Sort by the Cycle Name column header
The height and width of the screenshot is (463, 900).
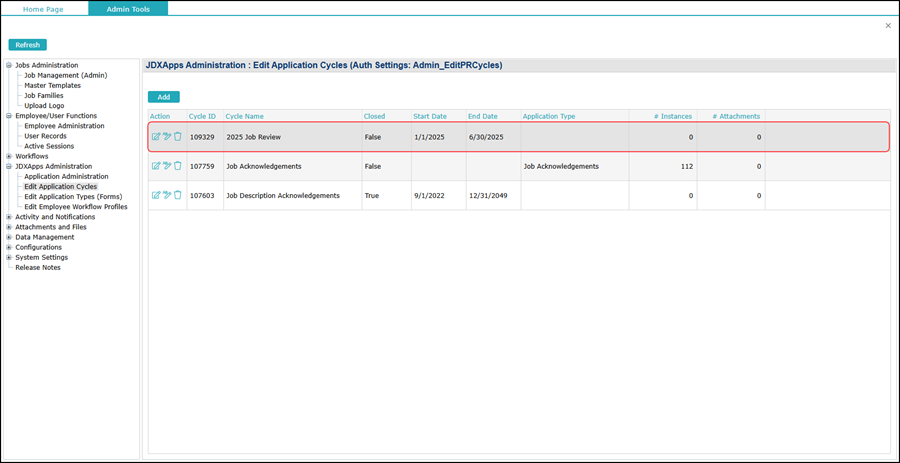point(245,116)
